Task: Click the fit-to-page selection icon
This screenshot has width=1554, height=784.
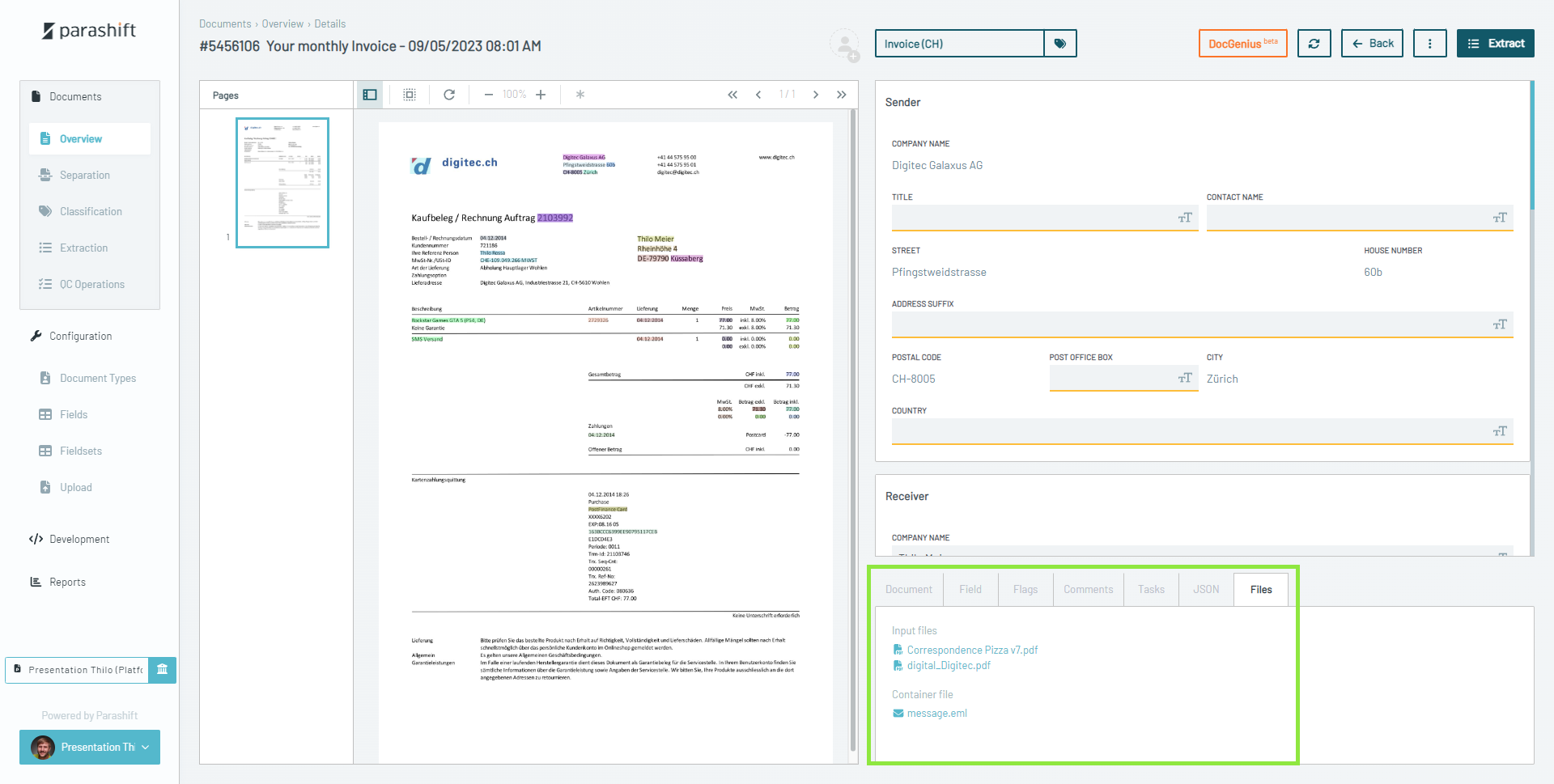Action: point(410,95)
